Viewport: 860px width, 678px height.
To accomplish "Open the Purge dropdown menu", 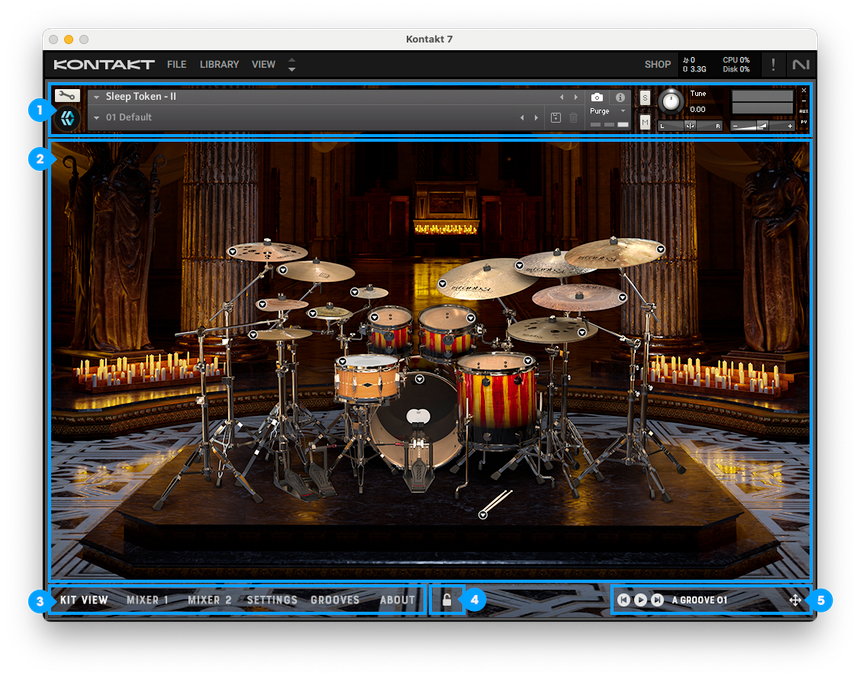I will tap(607, 111).
